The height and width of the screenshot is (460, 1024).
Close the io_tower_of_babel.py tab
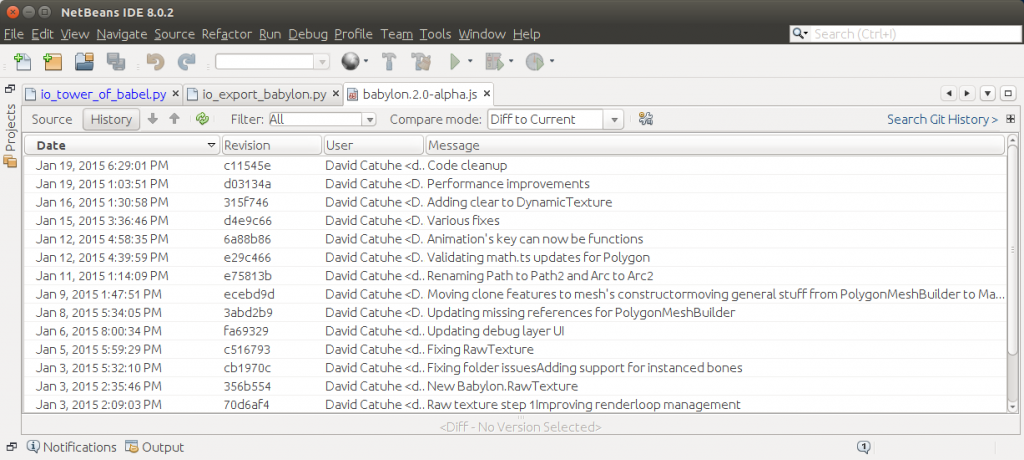[x=175, y=94]
